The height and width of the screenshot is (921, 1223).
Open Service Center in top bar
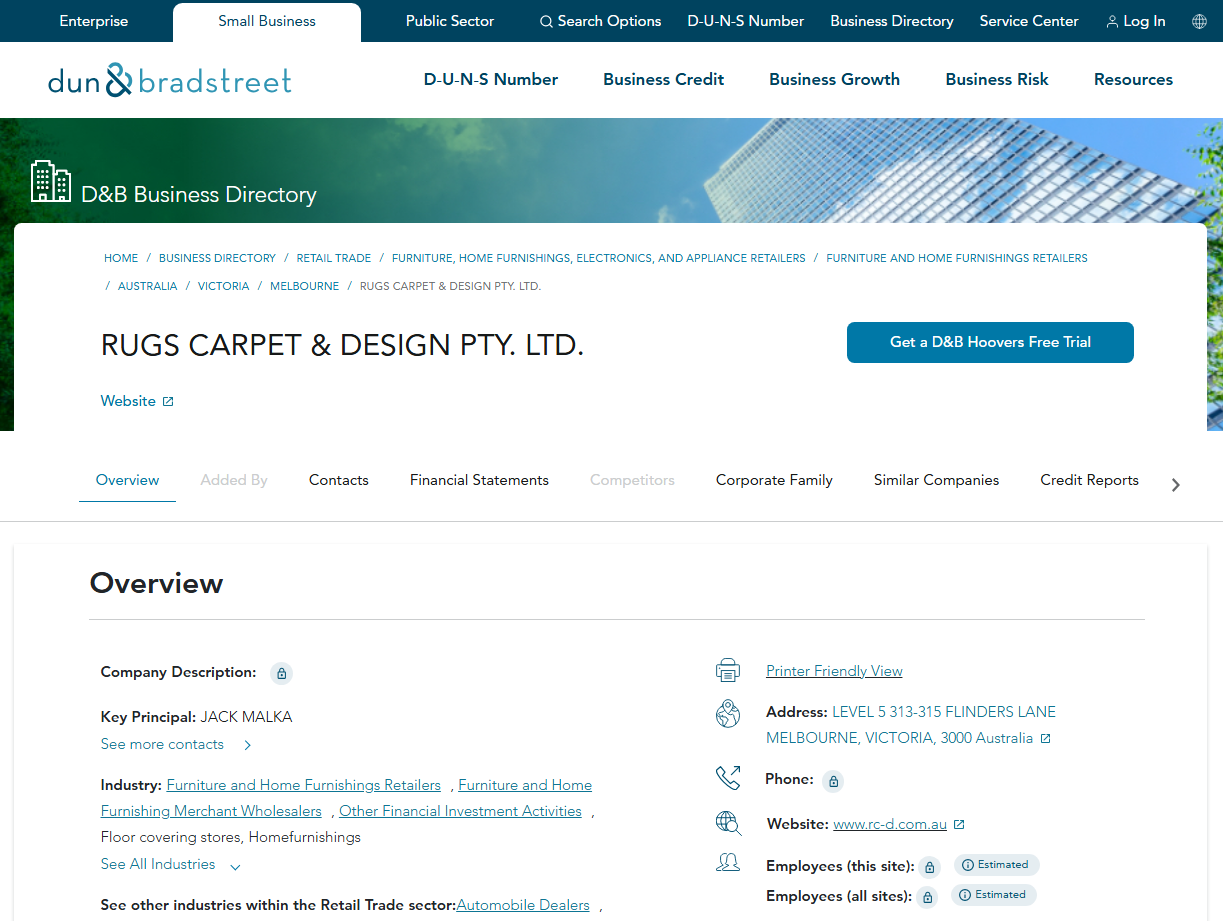pyautogui.click(x=1029, y=21)
